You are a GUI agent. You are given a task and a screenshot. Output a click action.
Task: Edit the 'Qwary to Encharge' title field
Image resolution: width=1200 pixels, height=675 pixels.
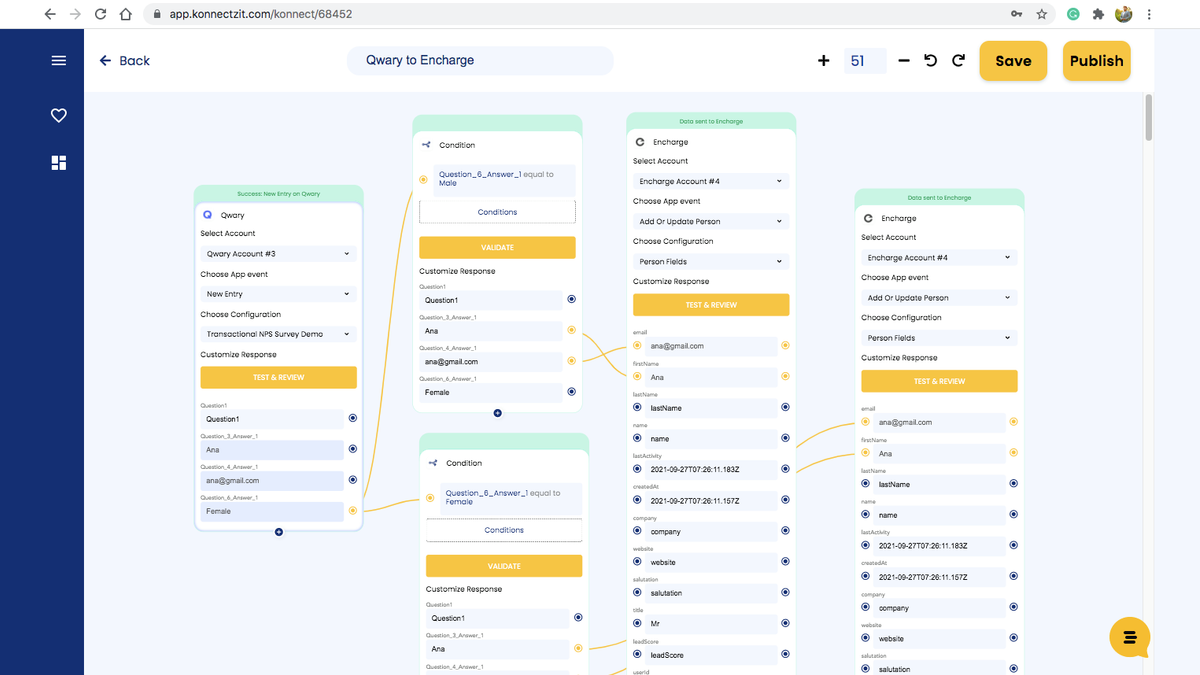pyautogui.click(x=480, y=60)
